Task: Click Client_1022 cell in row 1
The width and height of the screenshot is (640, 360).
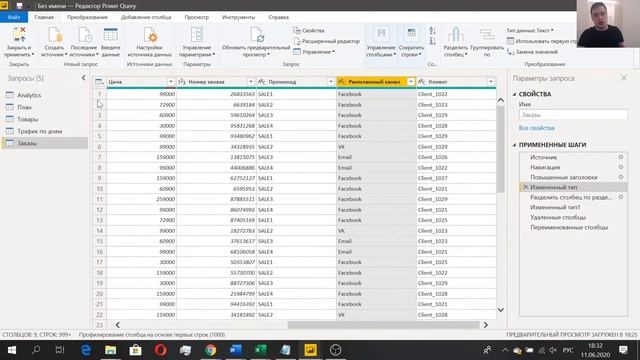Action: pos(456,94)
